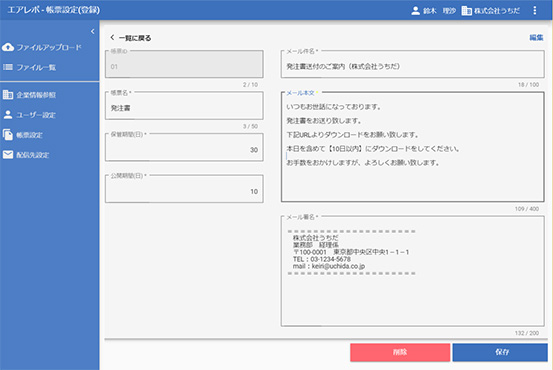The image size is (553, 370).
Task: Click the エアレポ - 帳票設定(登録) title
Action: [54, 10]
